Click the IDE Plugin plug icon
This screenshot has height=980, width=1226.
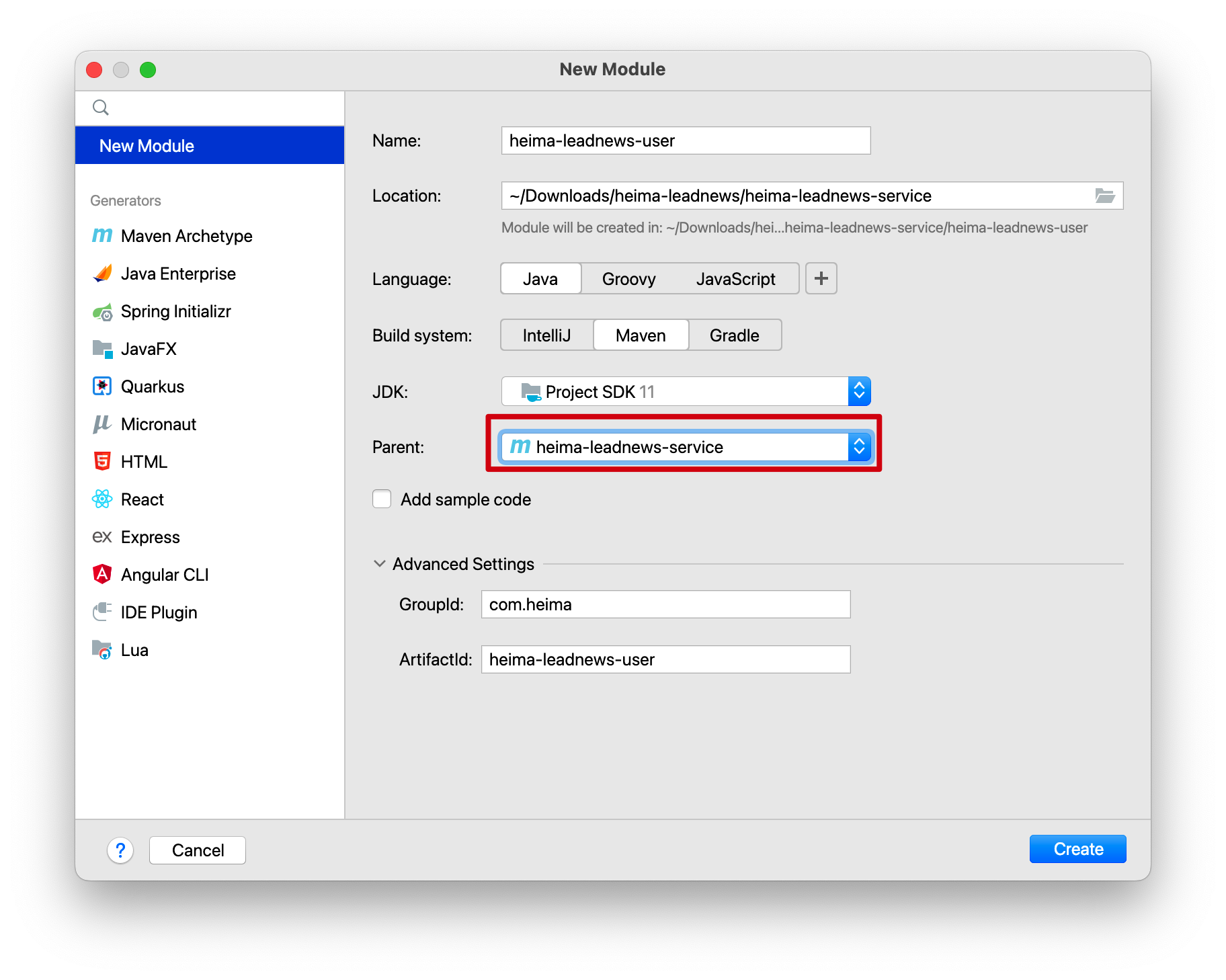coord(102,612)
